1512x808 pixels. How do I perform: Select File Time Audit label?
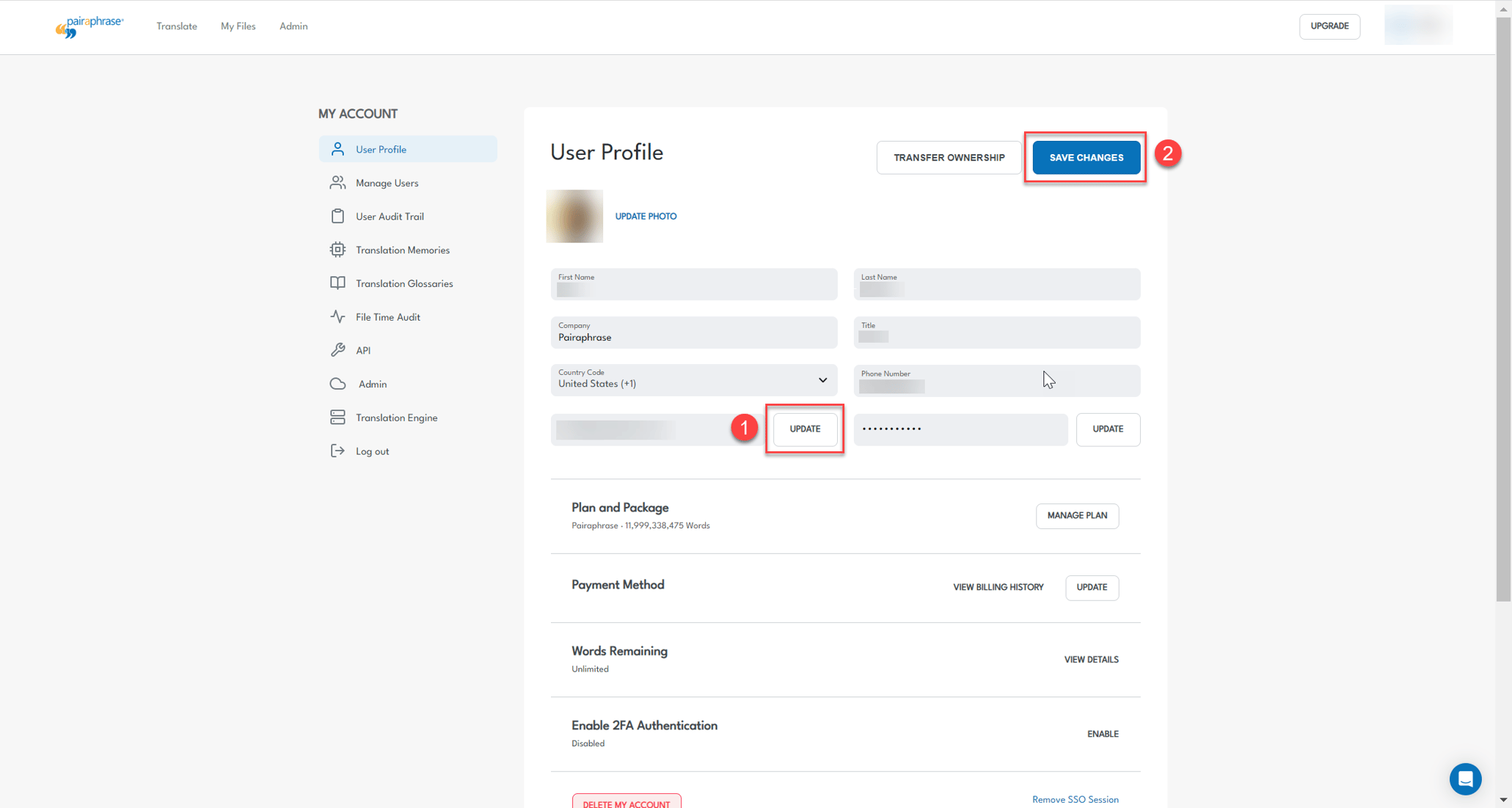(388, 317)
